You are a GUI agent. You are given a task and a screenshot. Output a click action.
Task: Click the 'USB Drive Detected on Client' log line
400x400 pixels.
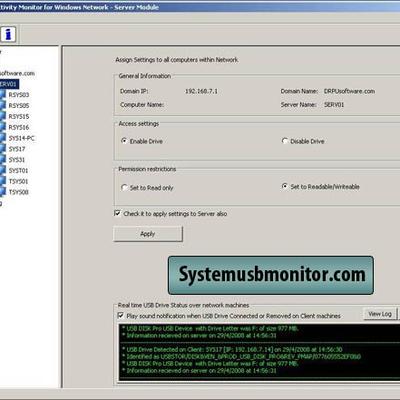[232, 349]
